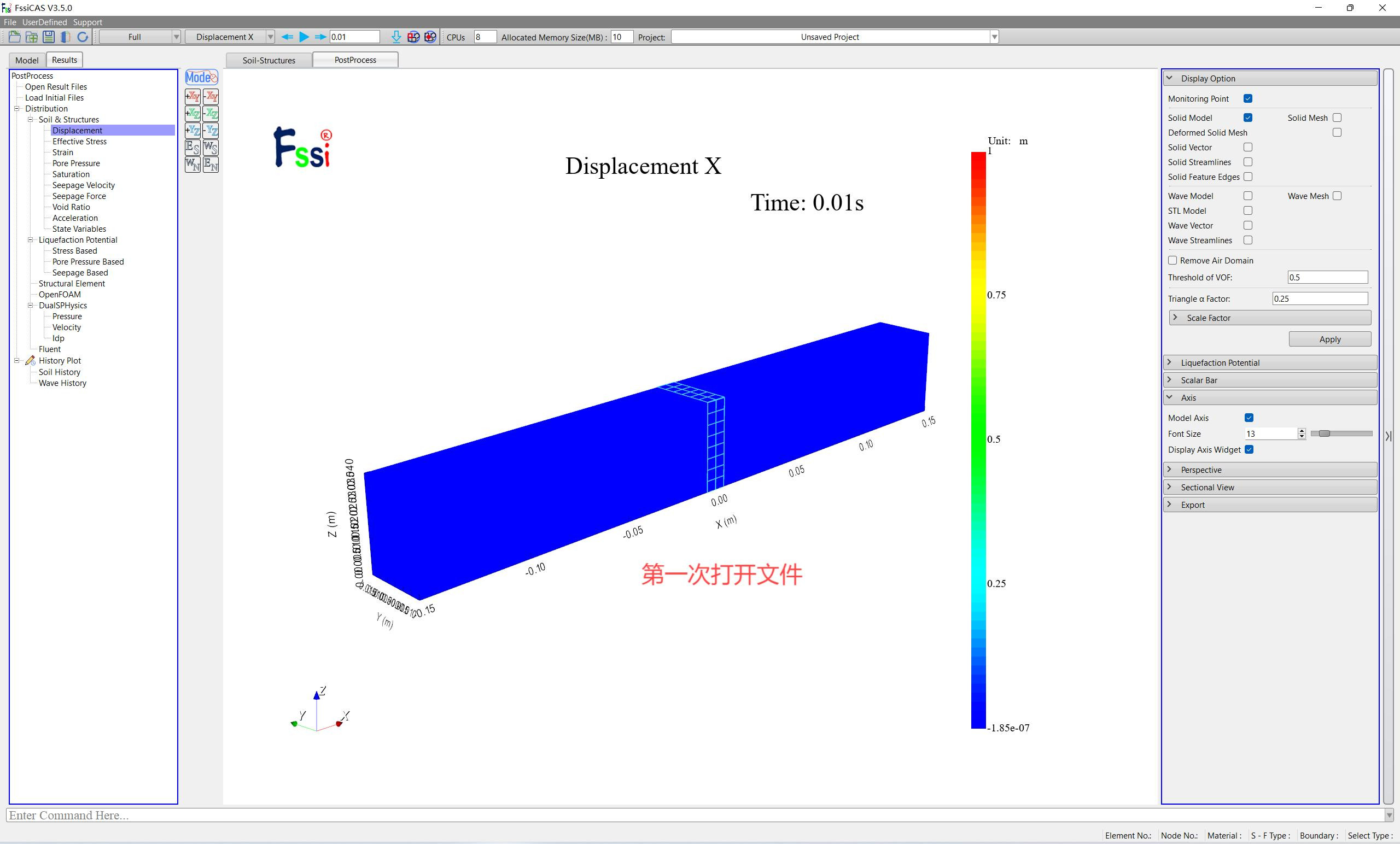Enable Wave Model checkbox
This screenshot has height=844, width=1400.
(1248, 196)
